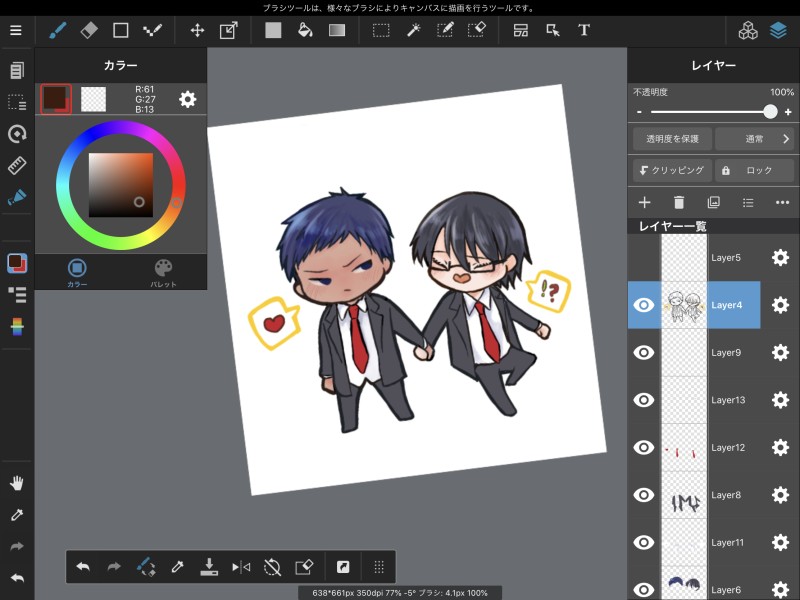Select the Move tool
Screen dimensions: 800x600
point(197,31)
